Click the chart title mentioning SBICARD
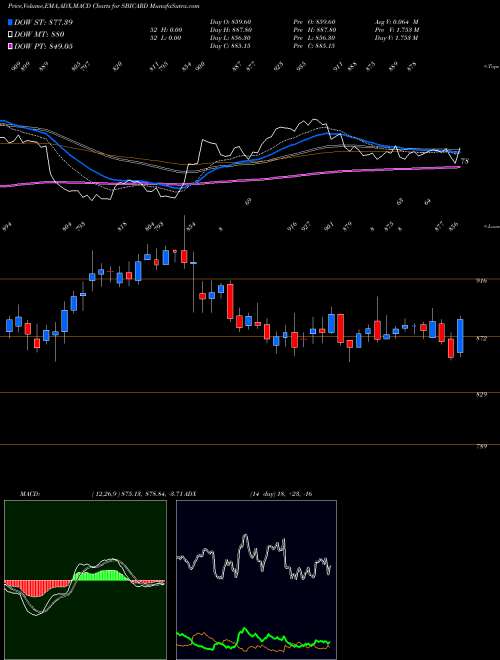 (x=104, y=6)
